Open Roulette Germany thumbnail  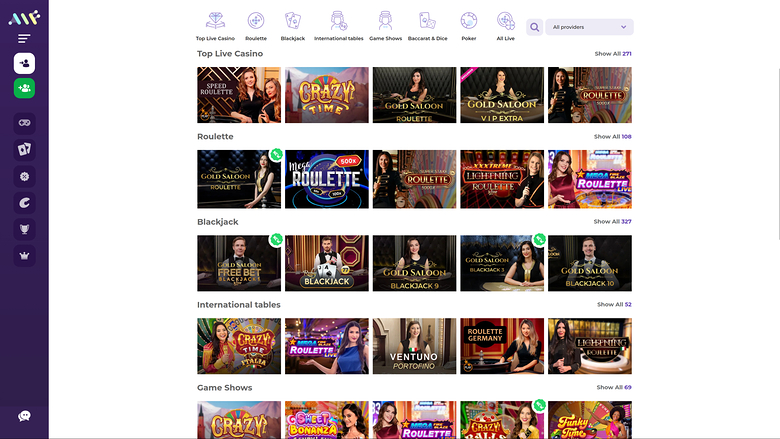[x=502, y=346]
